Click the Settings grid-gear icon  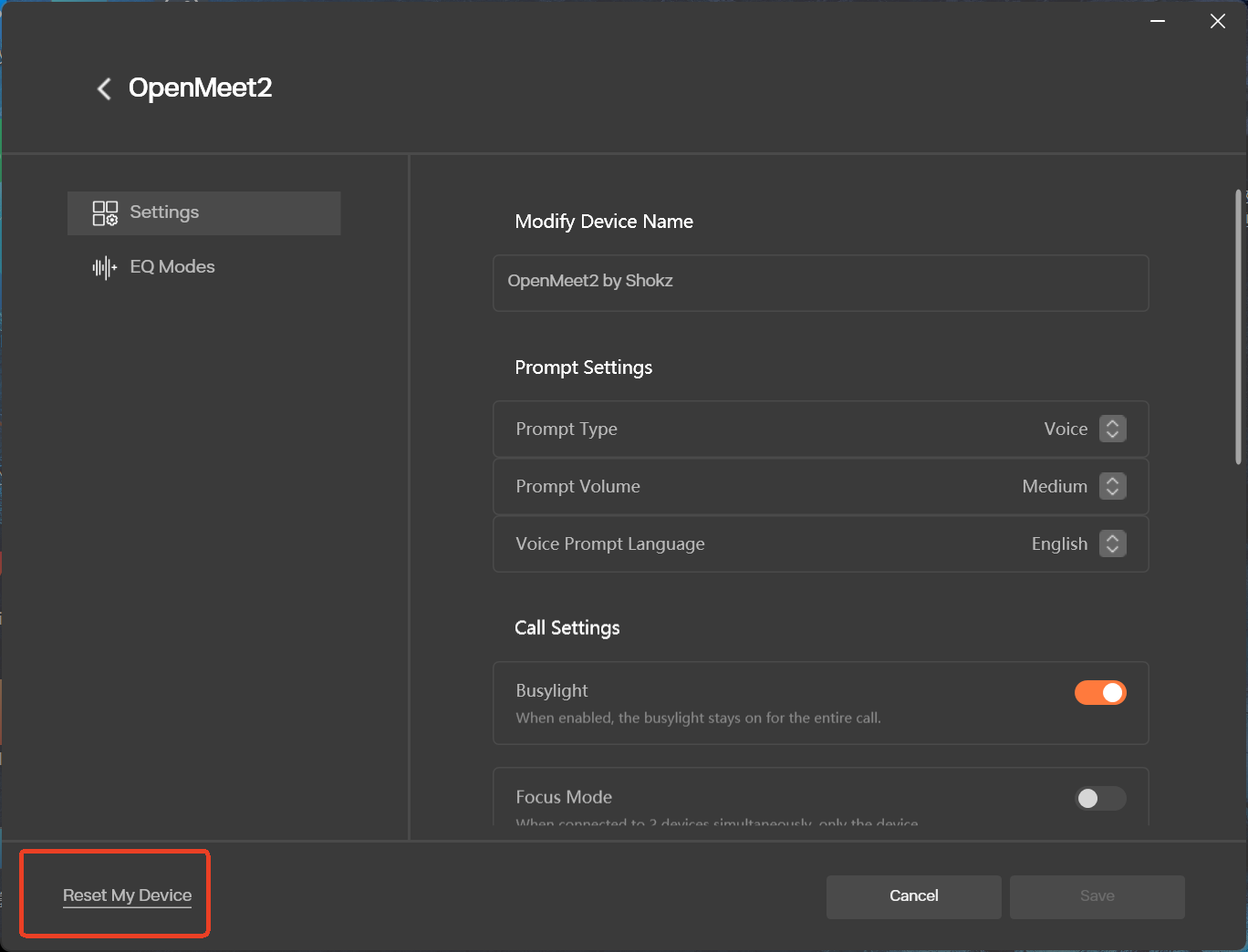[105, 213]
